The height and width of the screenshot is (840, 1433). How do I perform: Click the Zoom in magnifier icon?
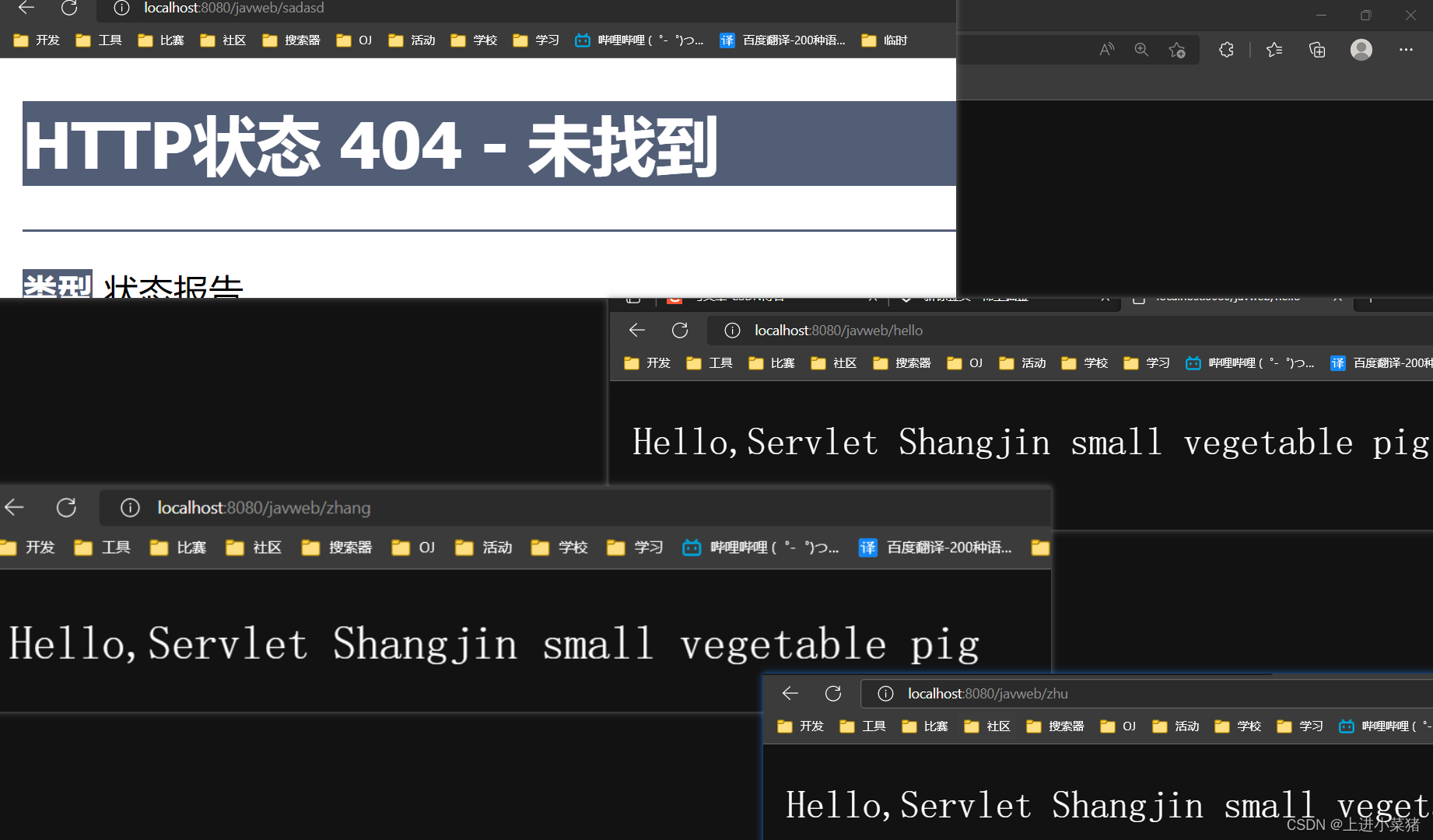click(1141, 50)
